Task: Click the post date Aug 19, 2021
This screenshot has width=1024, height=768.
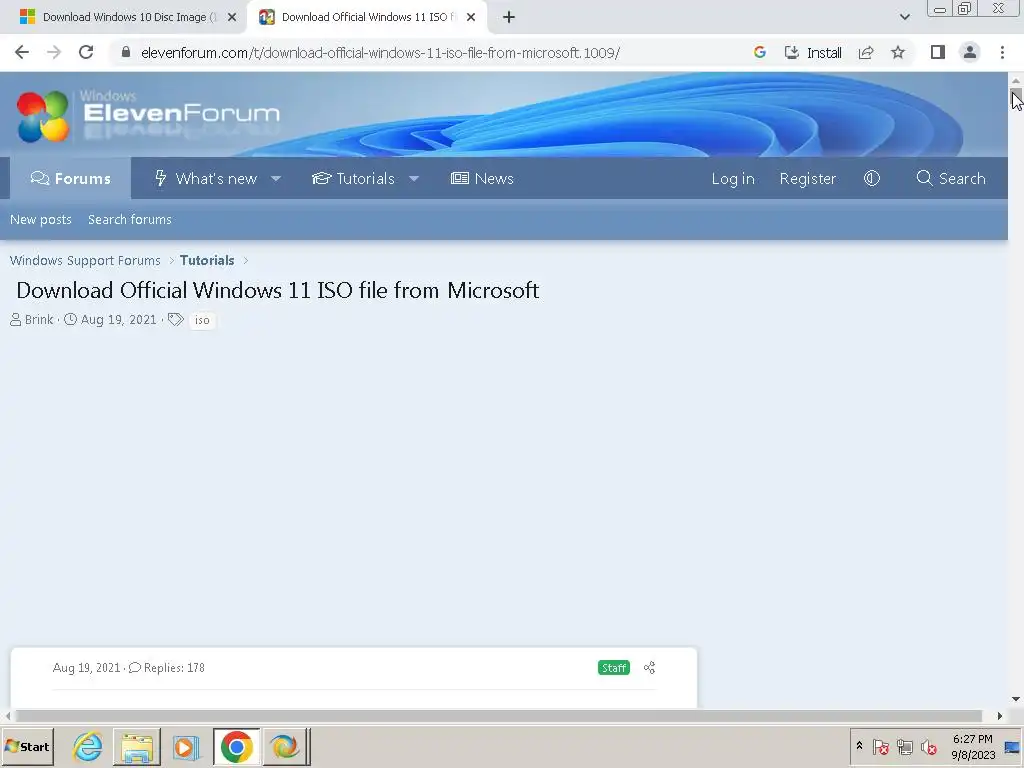Action: tap(86, 667)
